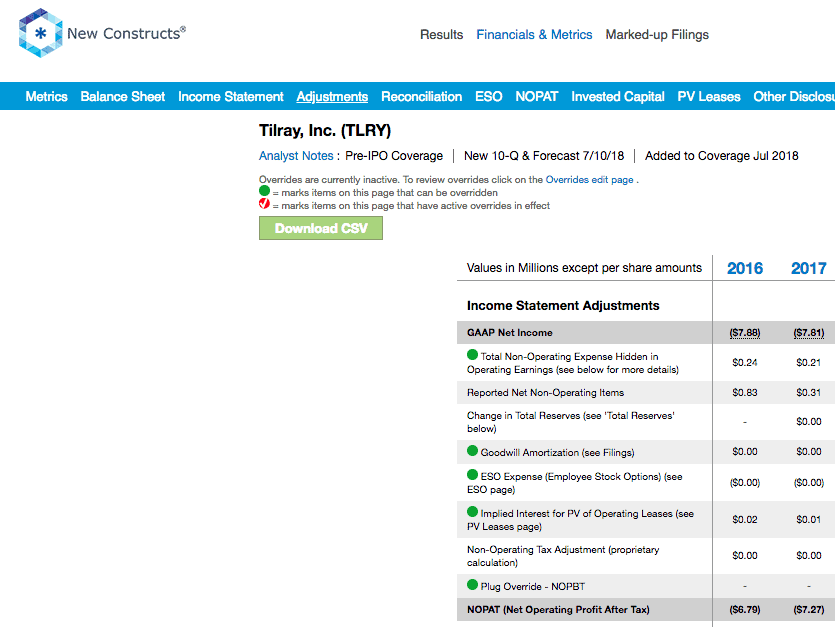Click the New Constructs hexagon logo
Screen dimensions: 835x627
40,33
